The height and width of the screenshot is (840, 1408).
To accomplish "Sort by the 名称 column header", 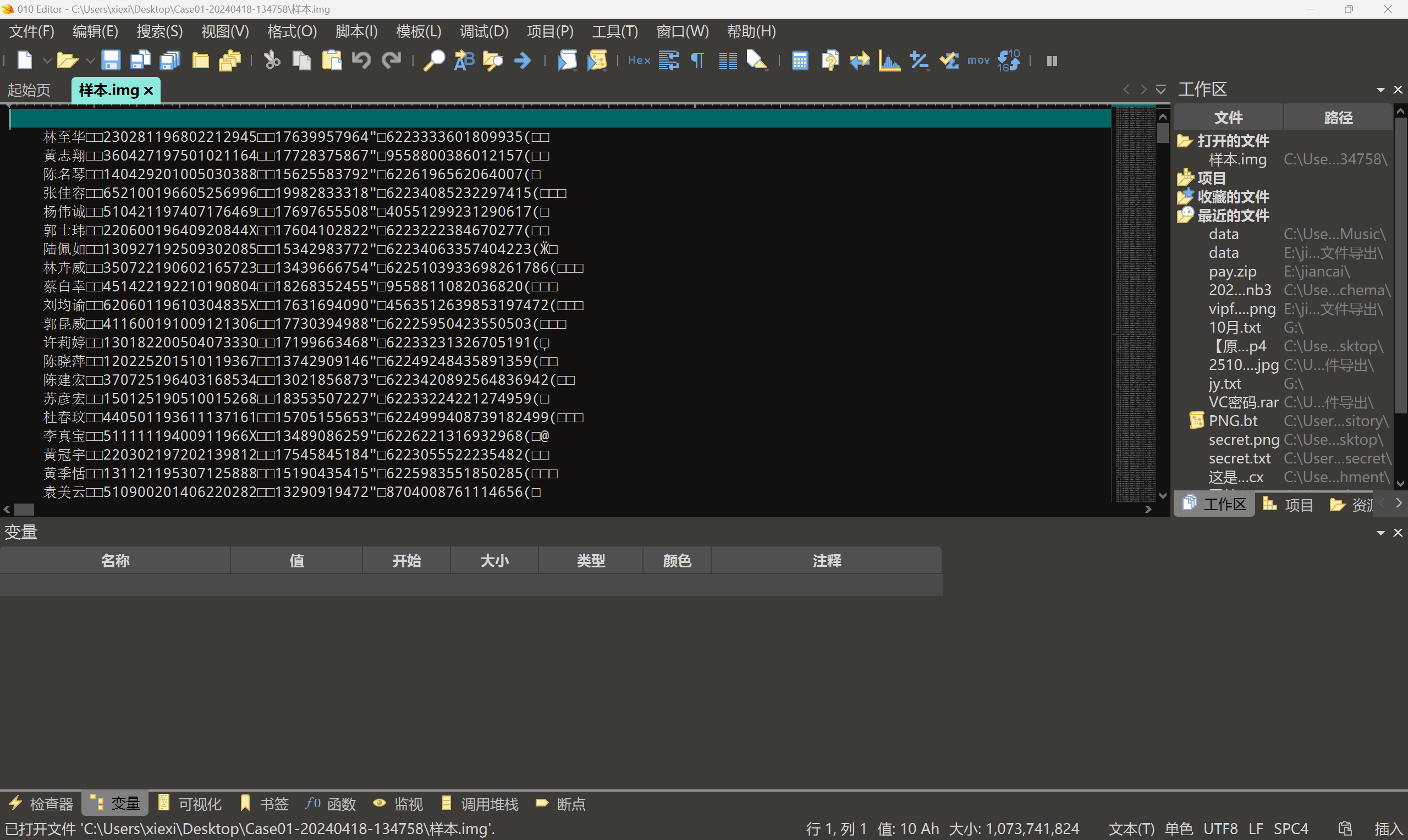I will coord(115,560).
